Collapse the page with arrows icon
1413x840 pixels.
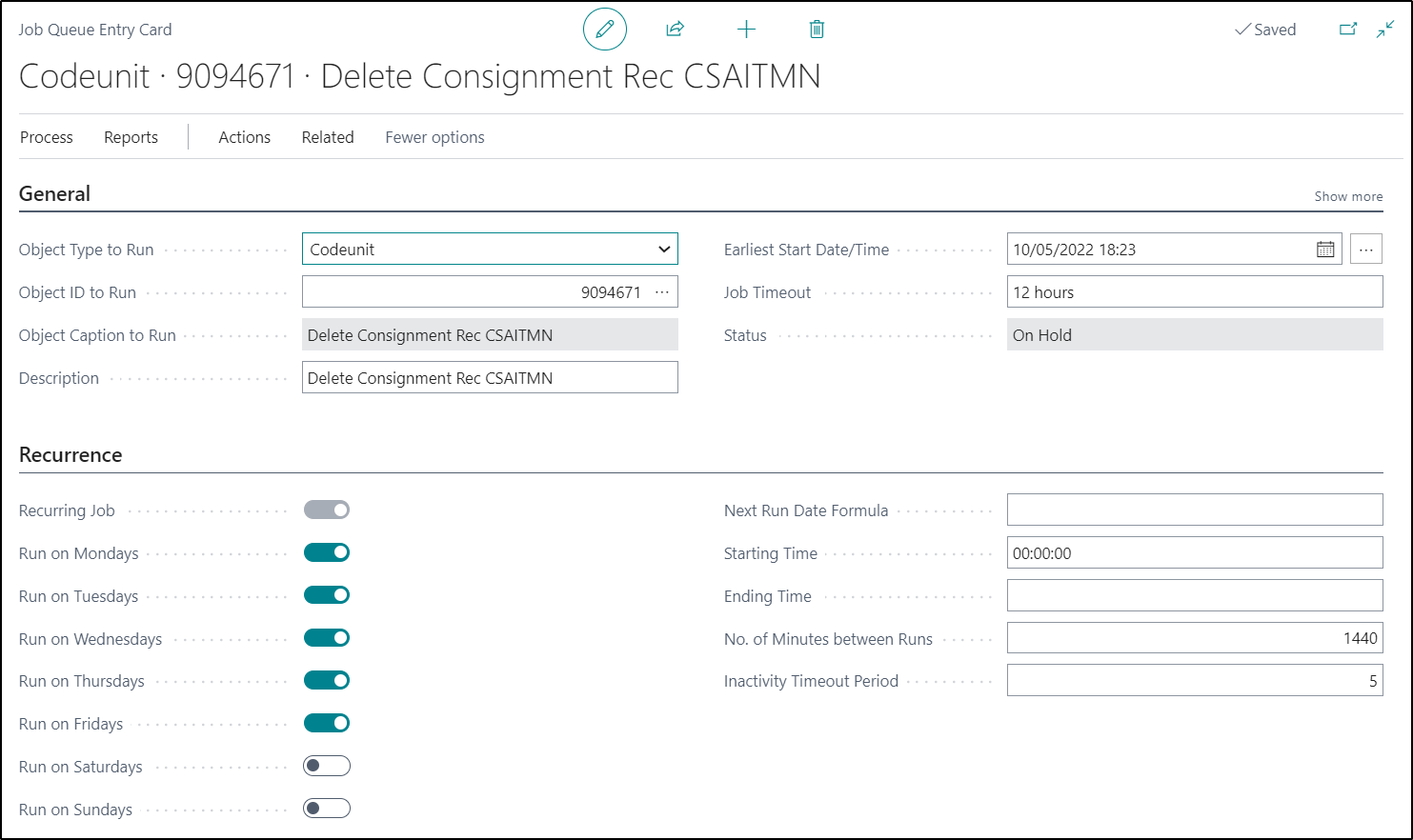1385,30
